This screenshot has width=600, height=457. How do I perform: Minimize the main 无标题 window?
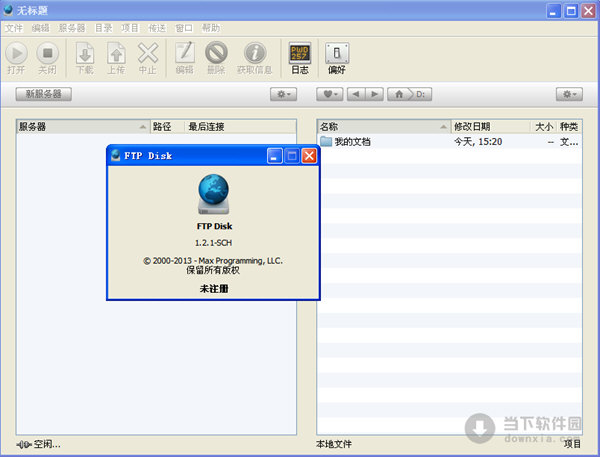click(553, 11)
